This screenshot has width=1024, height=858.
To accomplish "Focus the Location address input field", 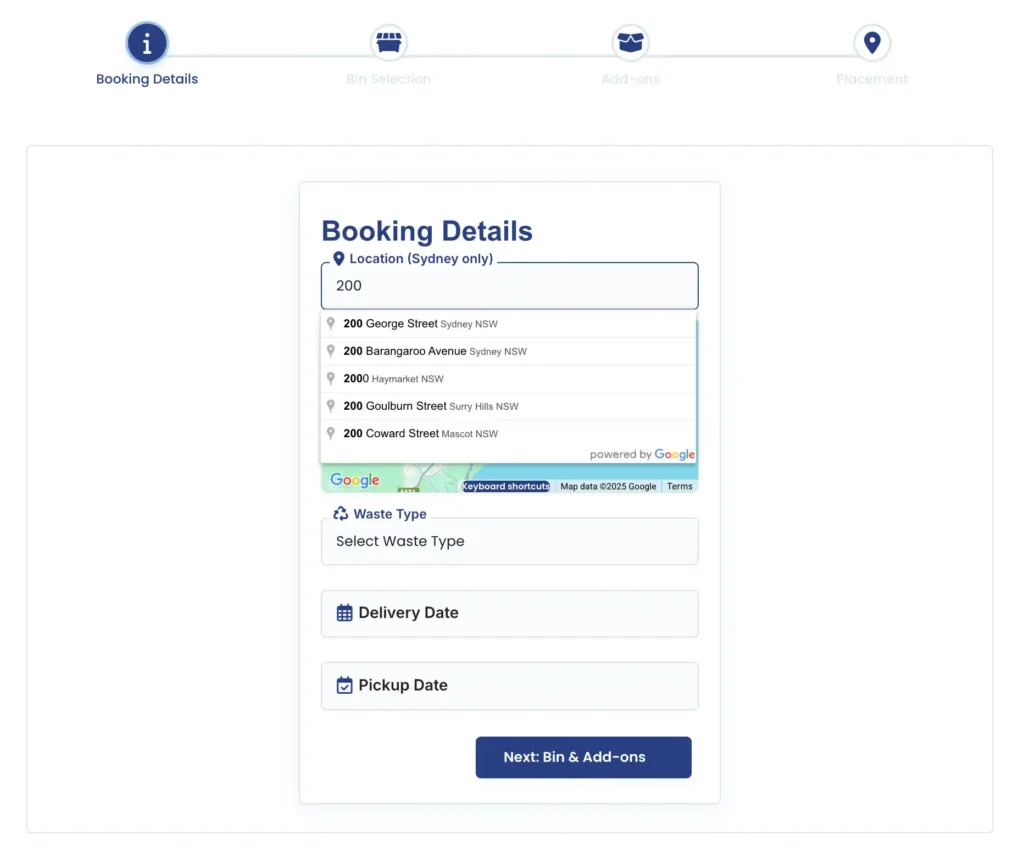I will tap(509, 286).
